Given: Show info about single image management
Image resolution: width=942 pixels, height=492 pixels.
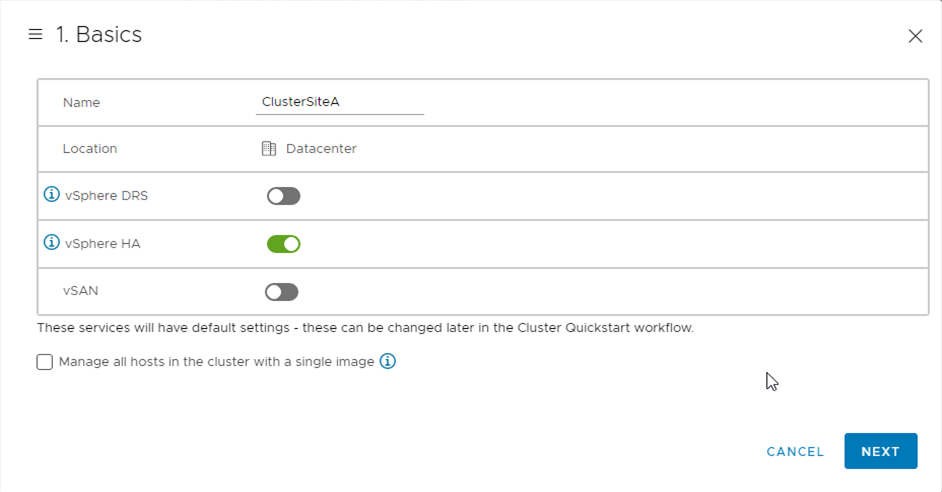Looking at the screenshot, I should 388,361.
